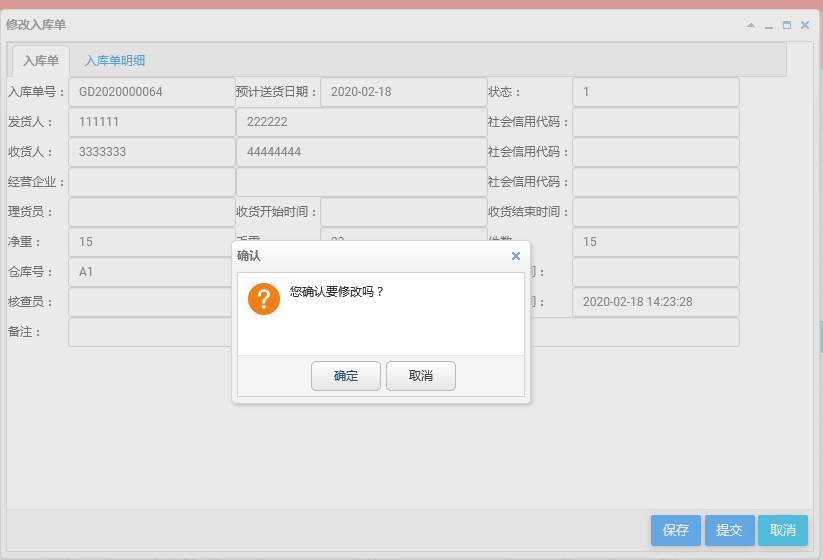
Task: Click the 预计送货日期 field 2020-02-18
Action: pyautogui.click(x=404, y=92)
